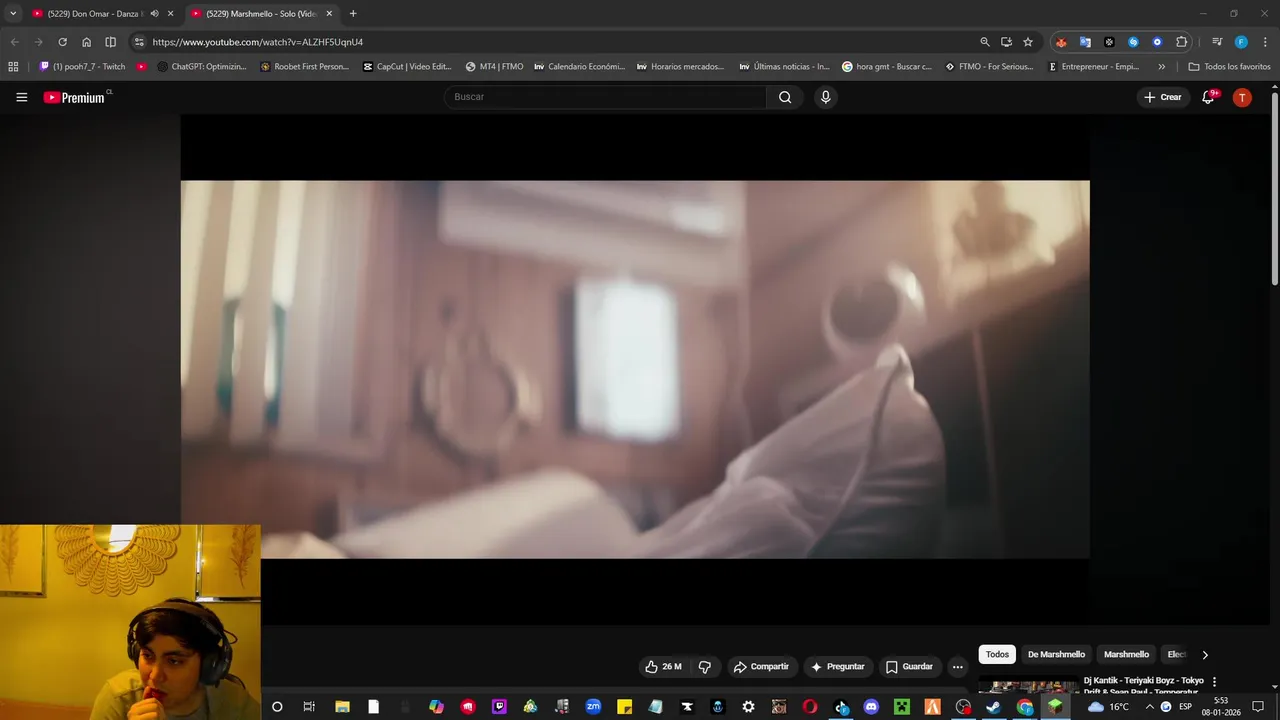Open Todos los favoritos folder
The height and width of the screenshot is (720, 1280).
[1229, 67]
